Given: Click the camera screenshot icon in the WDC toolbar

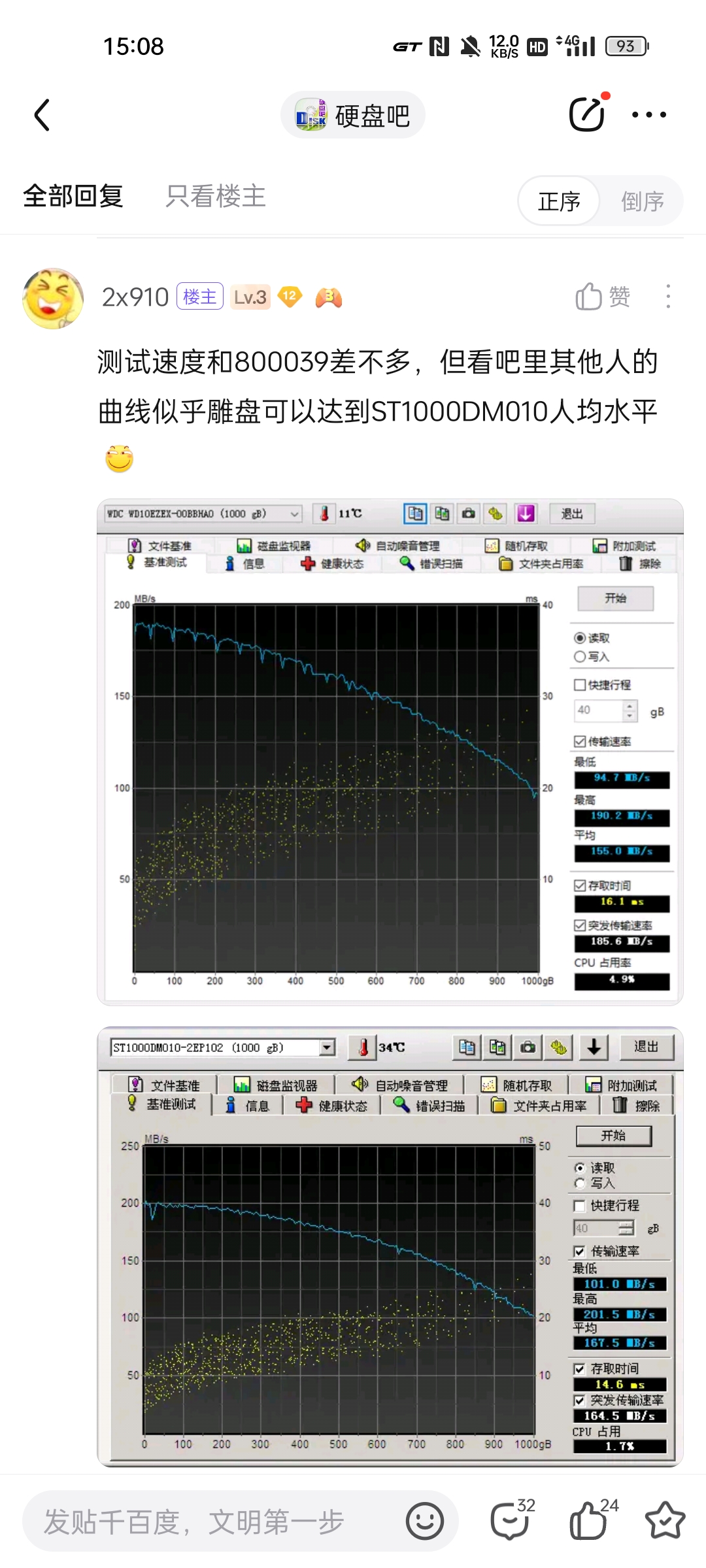Looking at the screenshot, I should pos(469,514).
